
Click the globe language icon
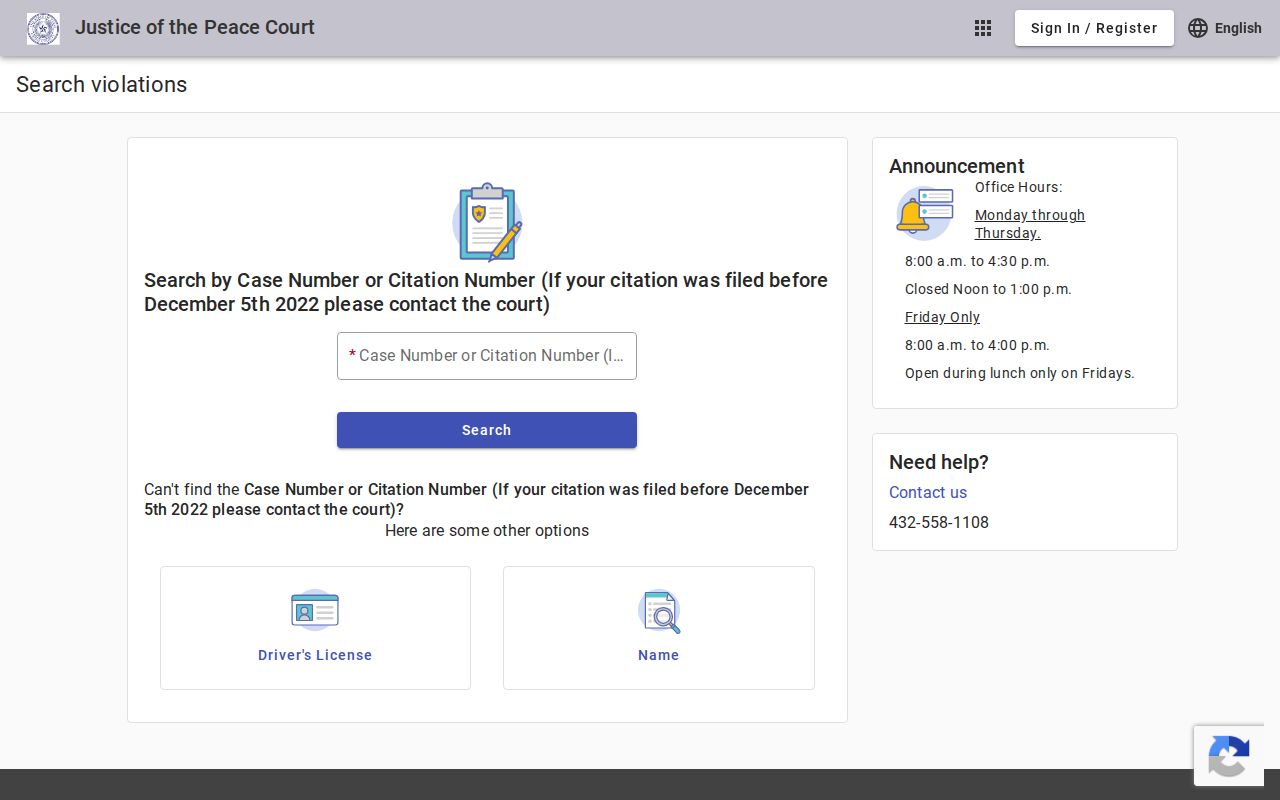coord(1198,28)
